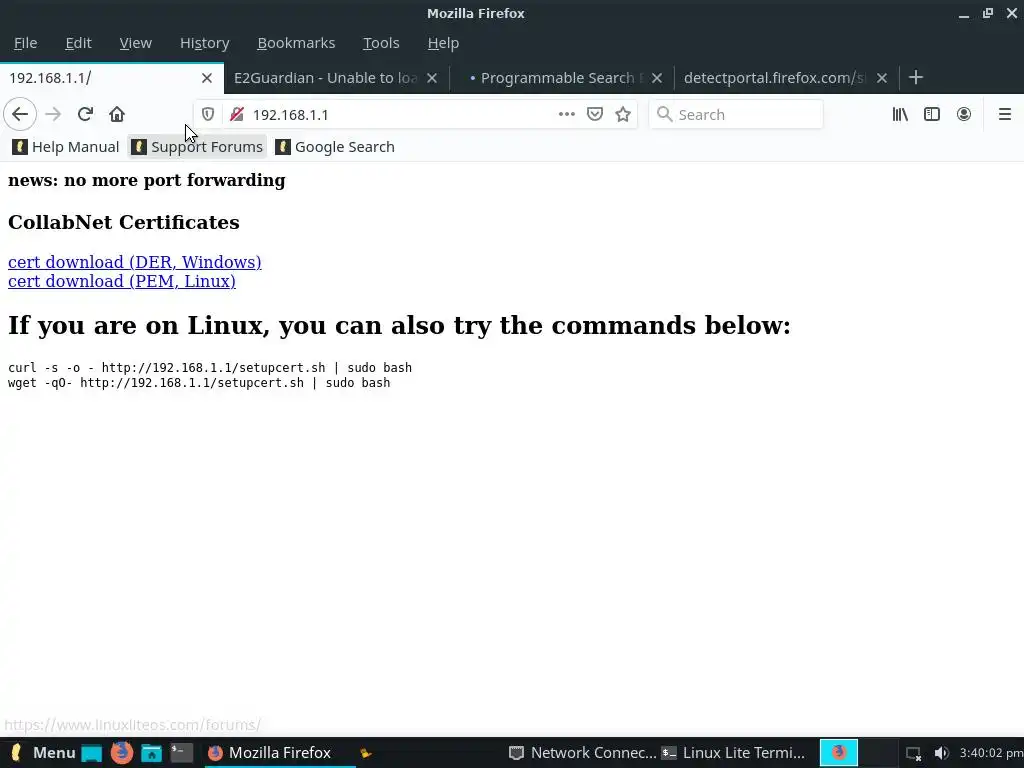Screen dimensions: 1024x768
Task: Launch Firefox from taskbar launcher
Action: [121, 753]
